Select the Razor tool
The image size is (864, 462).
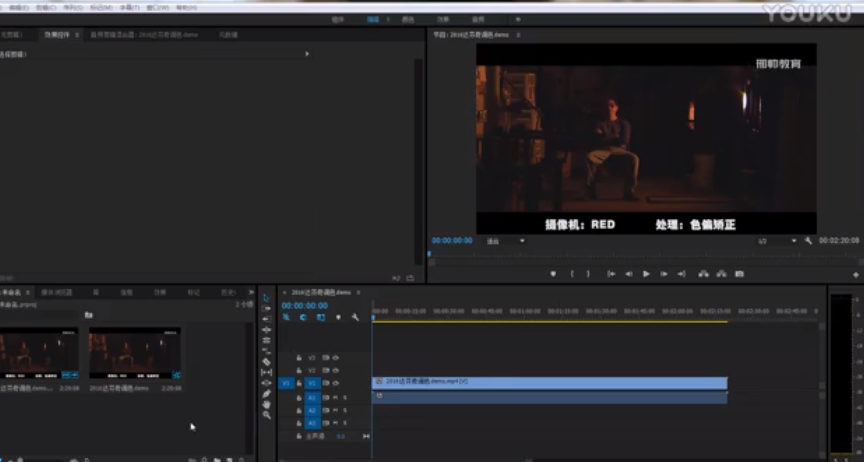pyautogui.click(x=266, y=362)
